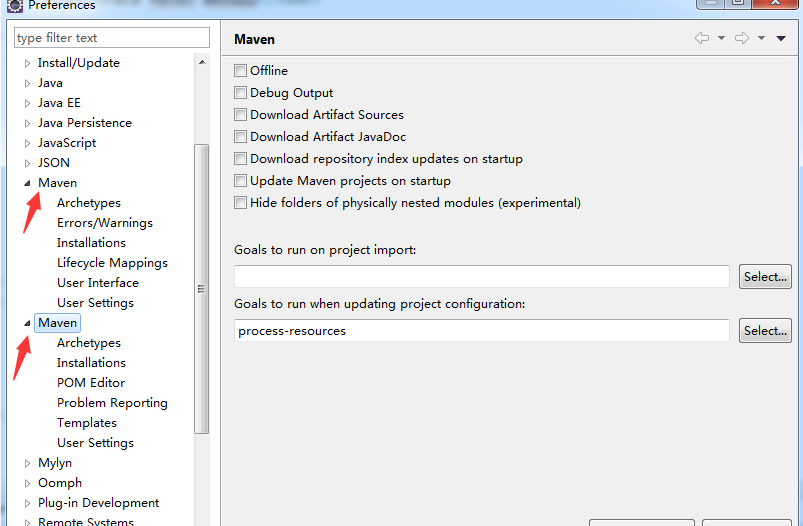This screenshot has height=526, width=803.
Task: Select the Mylyn preference item
Action: pyautogui.click(x=55, y=463)
